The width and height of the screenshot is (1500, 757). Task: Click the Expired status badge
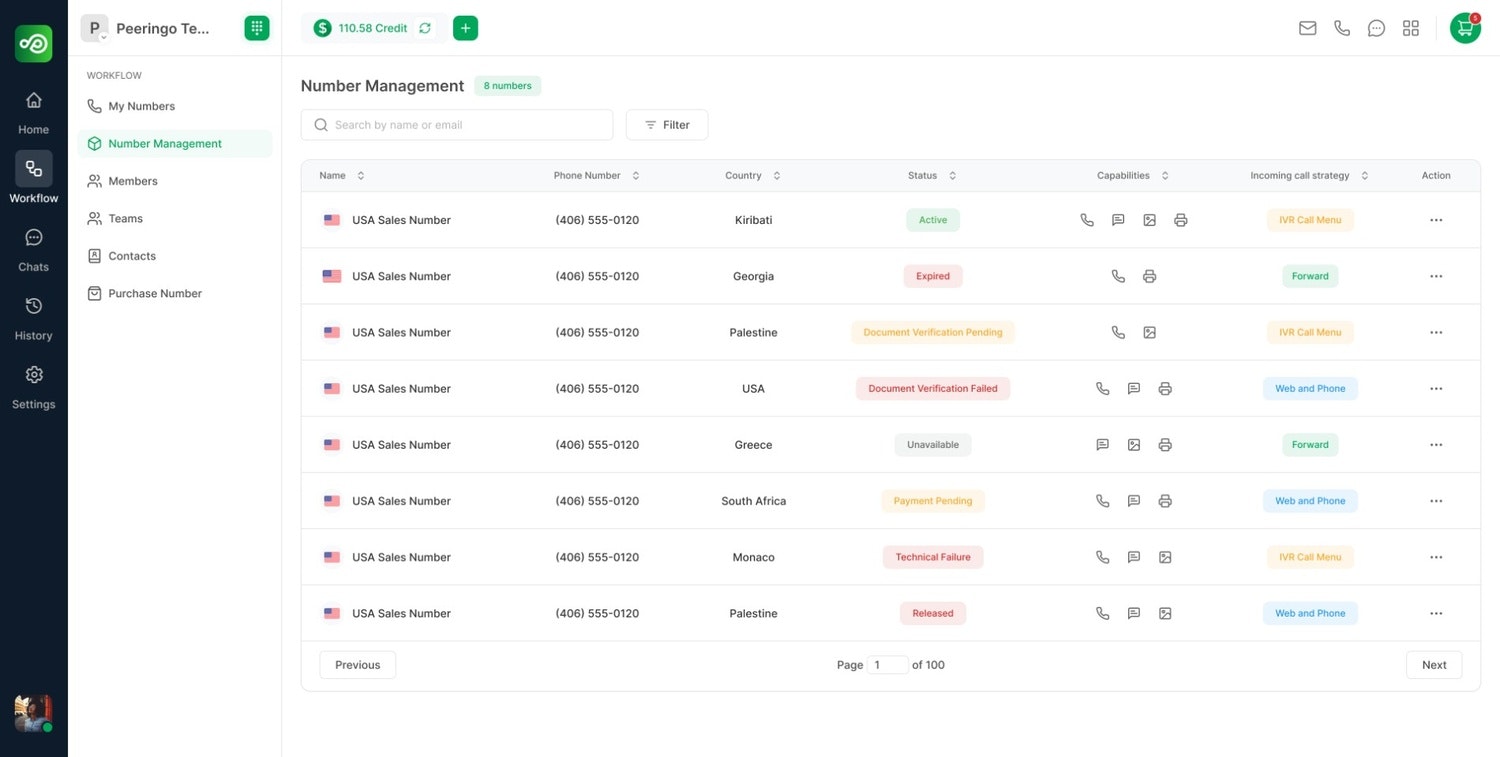933,276
